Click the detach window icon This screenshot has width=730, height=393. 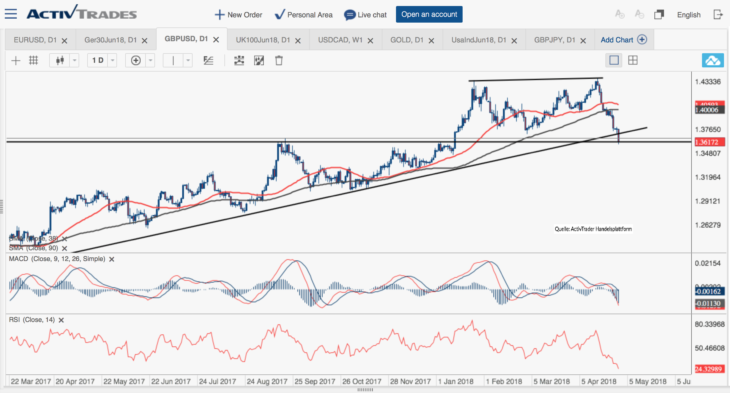659,14
